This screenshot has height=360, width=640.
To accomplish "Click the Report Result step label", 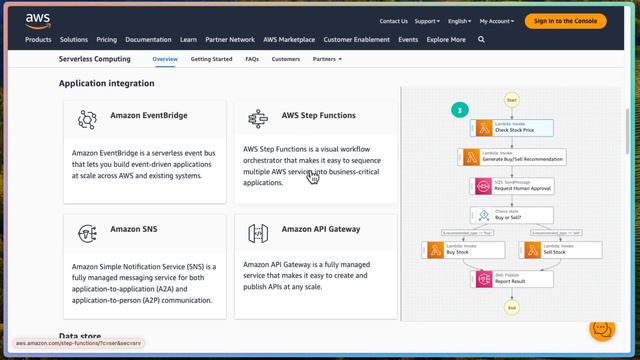I will [x=510, y=282].
